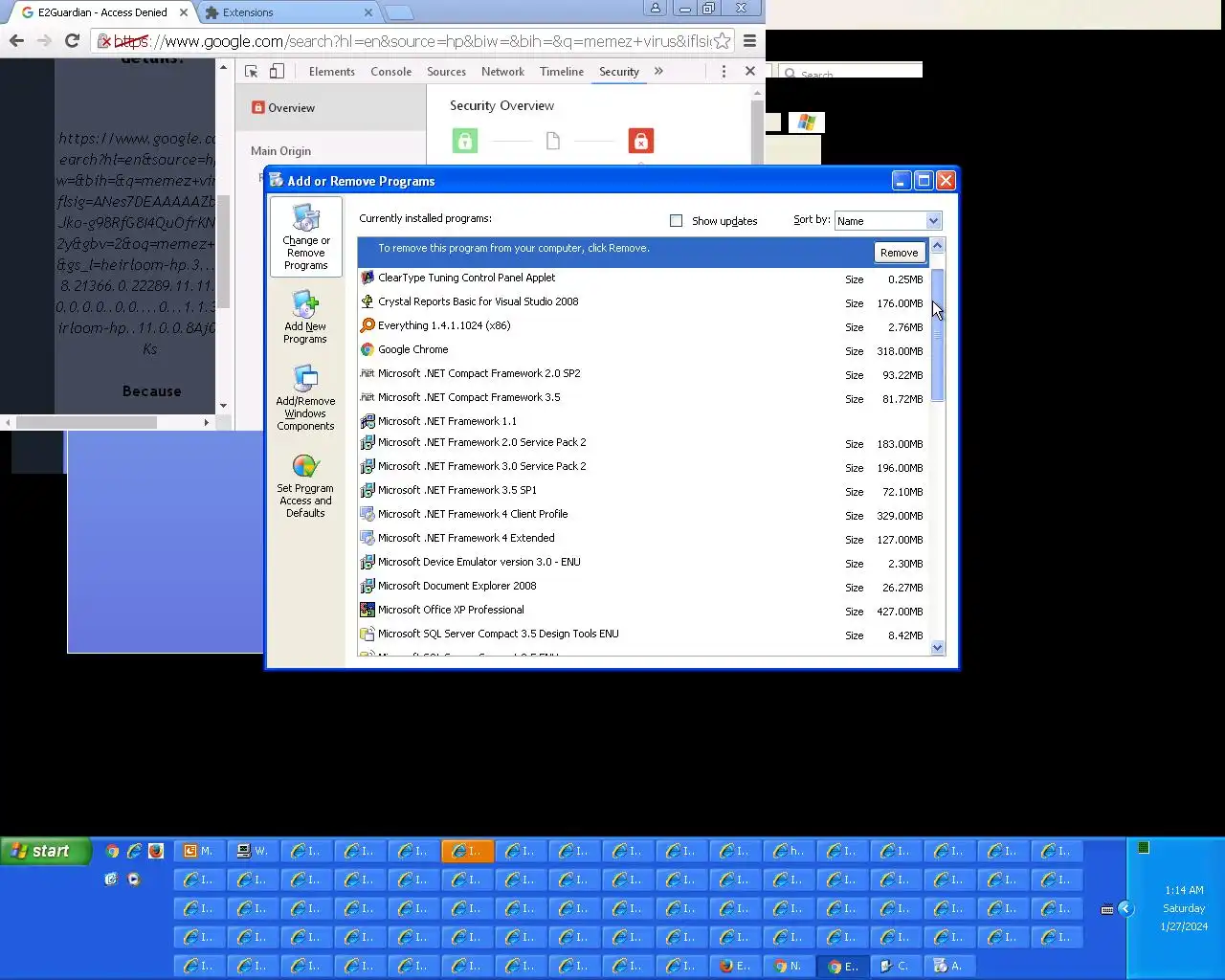Image resolution: width=1225 pixels, height=980 pixels.
Task: Click the program list scrollbar thumb
Action: click(x=938, y=335)
